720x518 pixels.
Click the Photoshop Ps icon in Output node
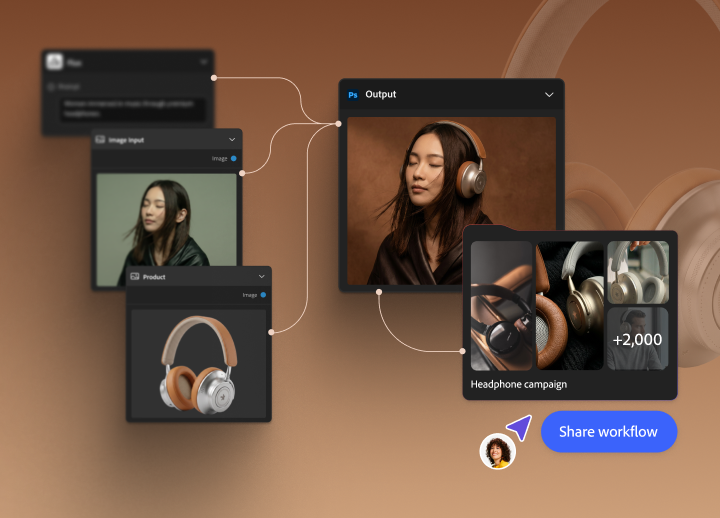pyautogui.click(x=353, y=95)
